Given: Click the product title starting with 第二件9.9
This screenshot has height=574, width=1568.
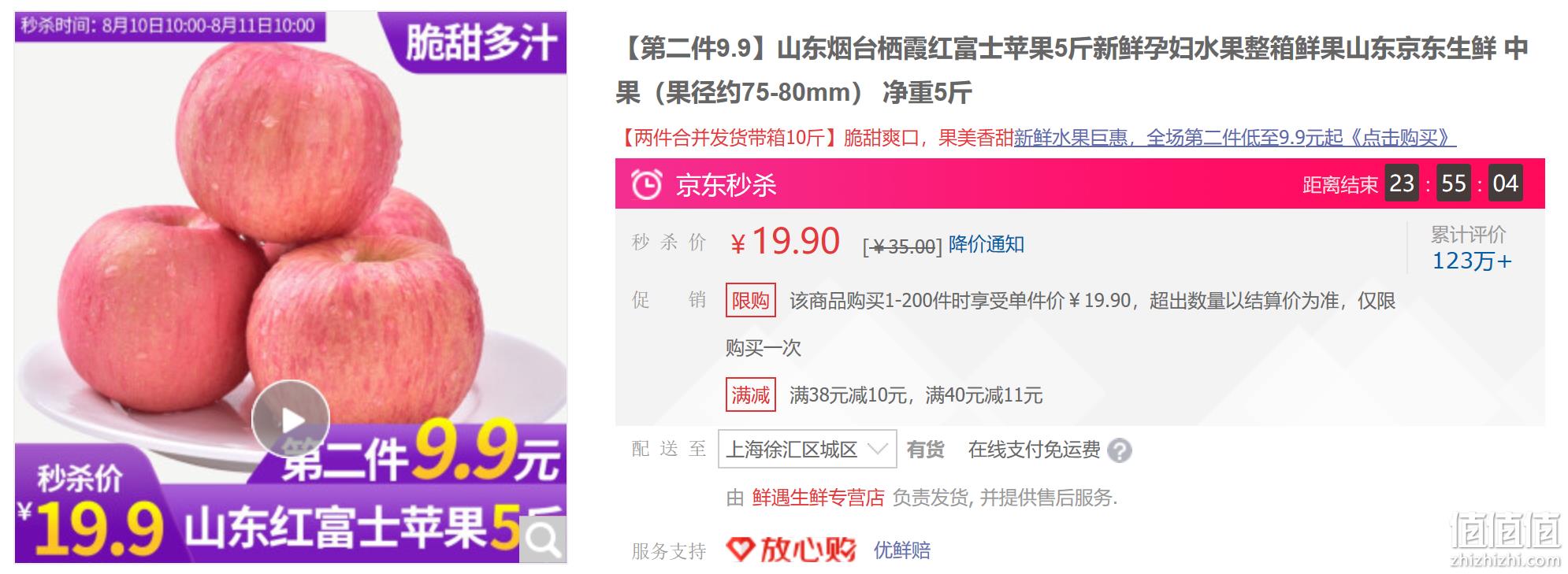Looking at the screenshot, I should coord(1072,71).
